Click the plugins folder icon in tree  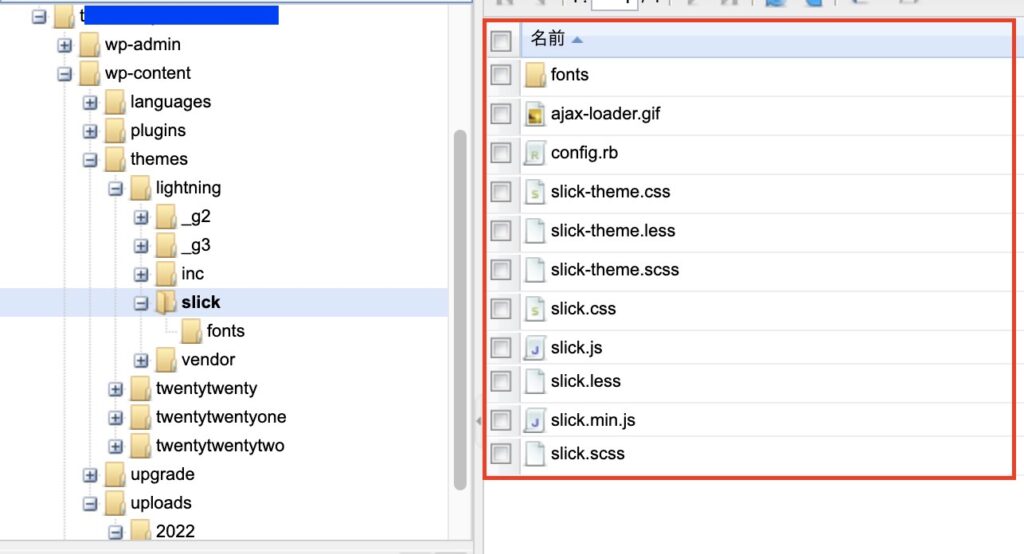point(114,131)
